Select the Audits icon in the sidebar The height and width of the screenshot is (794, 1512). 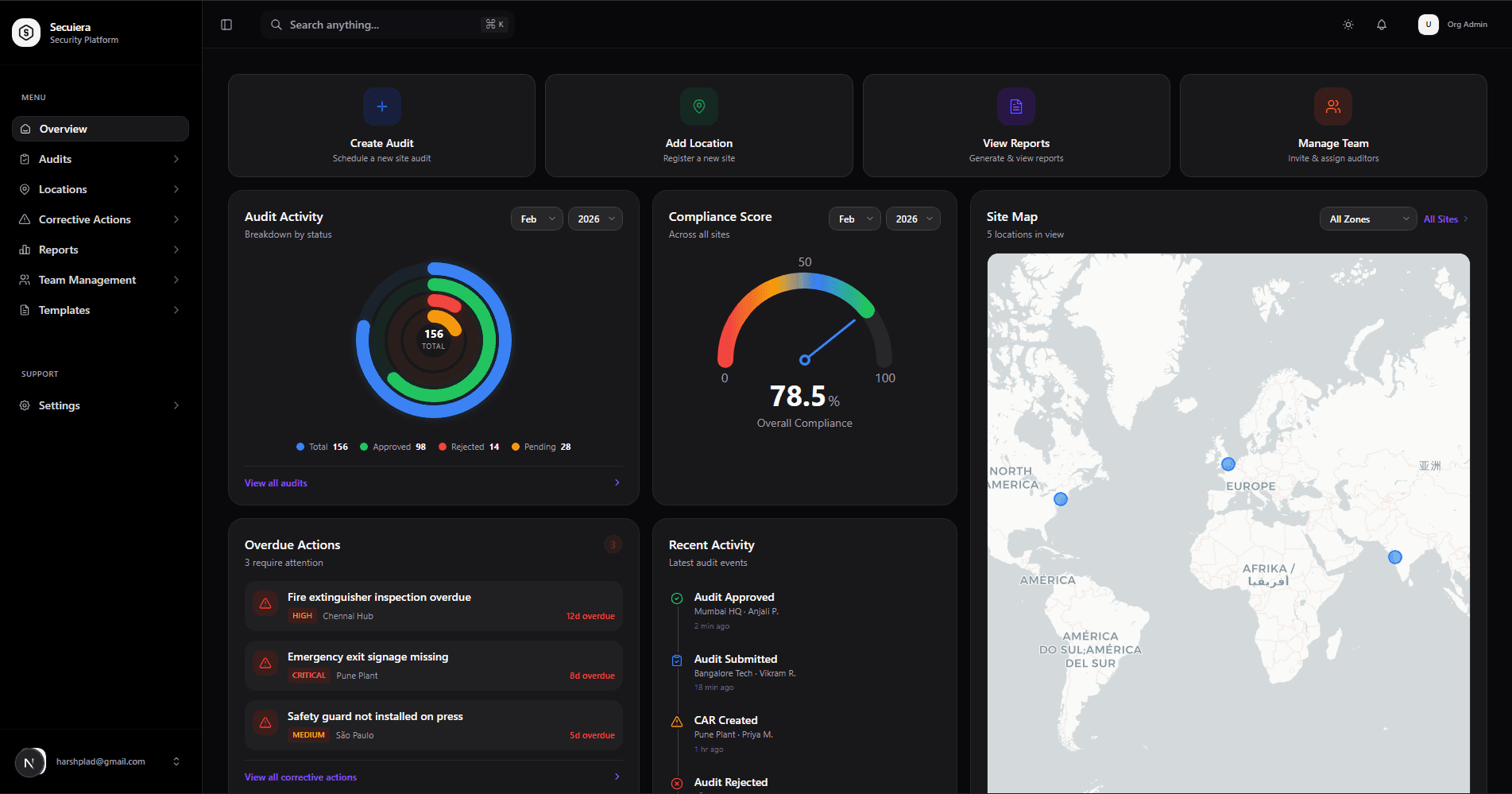coord(25,158)
